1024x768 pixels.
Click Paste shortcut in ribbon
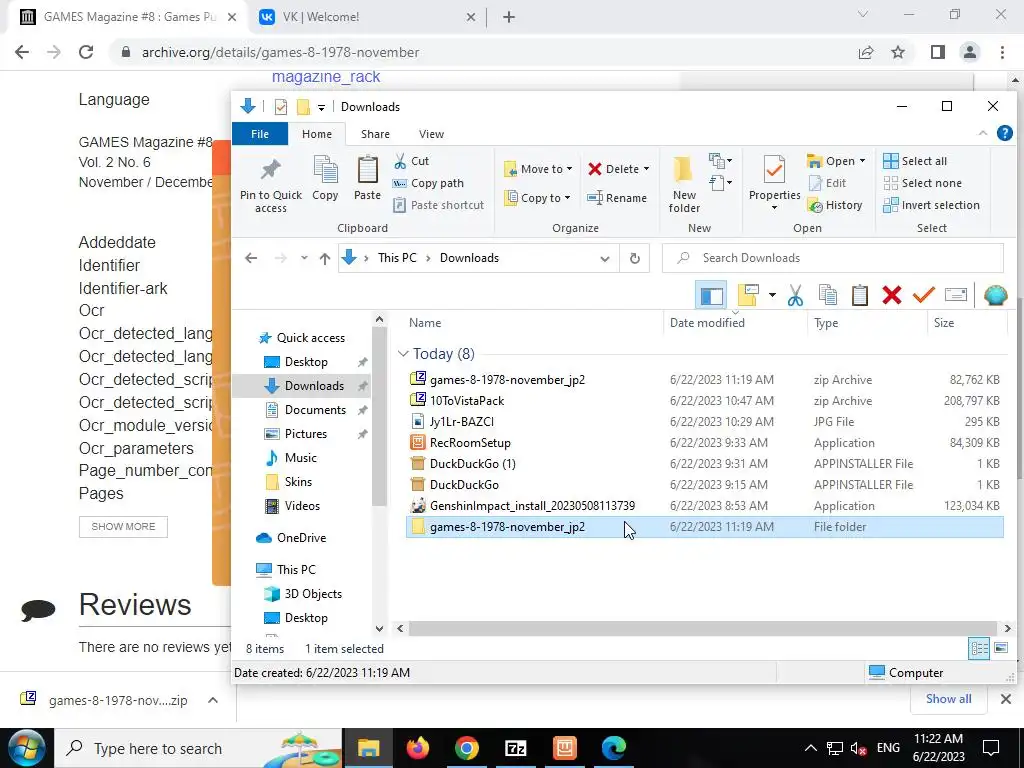pyautogui.click(x=439, y=205)
